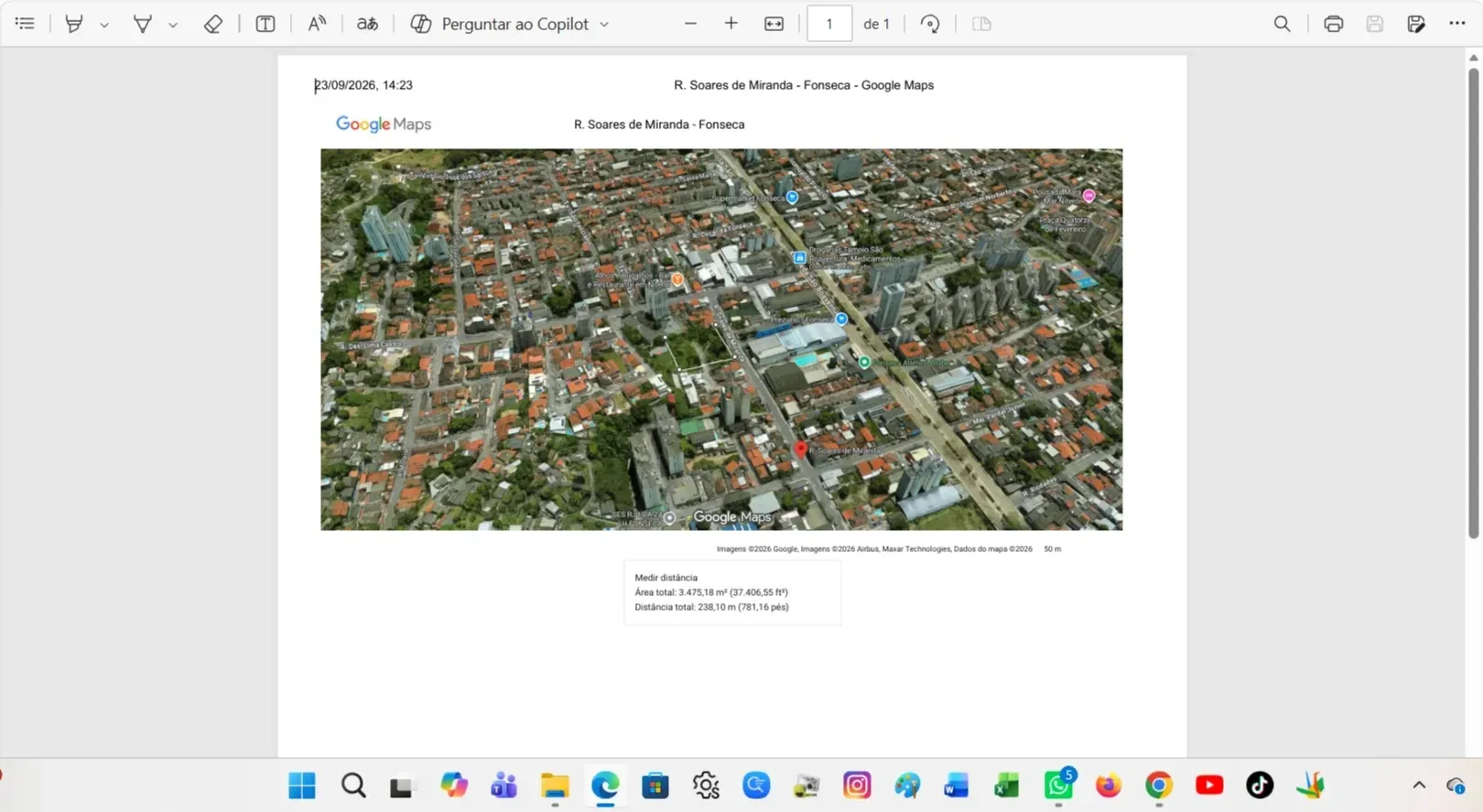Viewport: 1483px width, 812px height.
Task: Open TikTok from the taskbar
Action: click(1260, 785)
